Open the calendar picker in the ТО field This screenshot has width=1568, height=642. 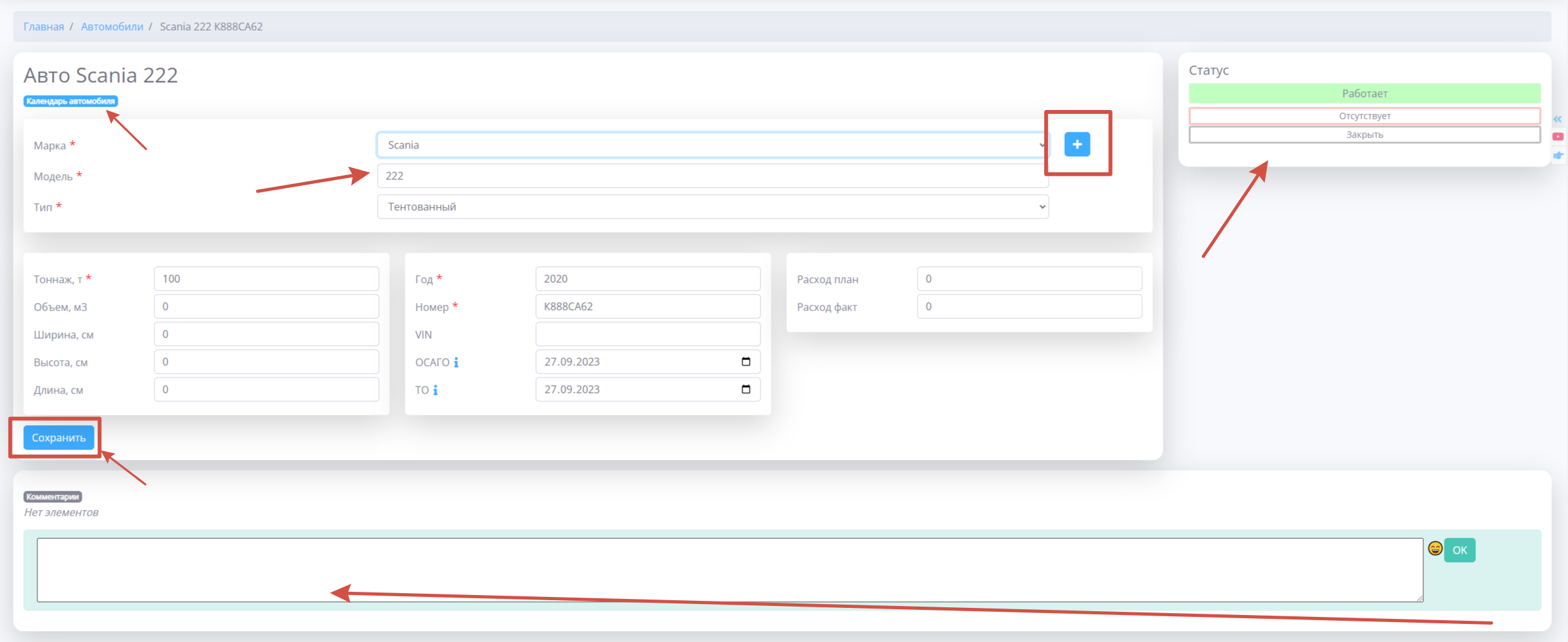coord(746,389)
